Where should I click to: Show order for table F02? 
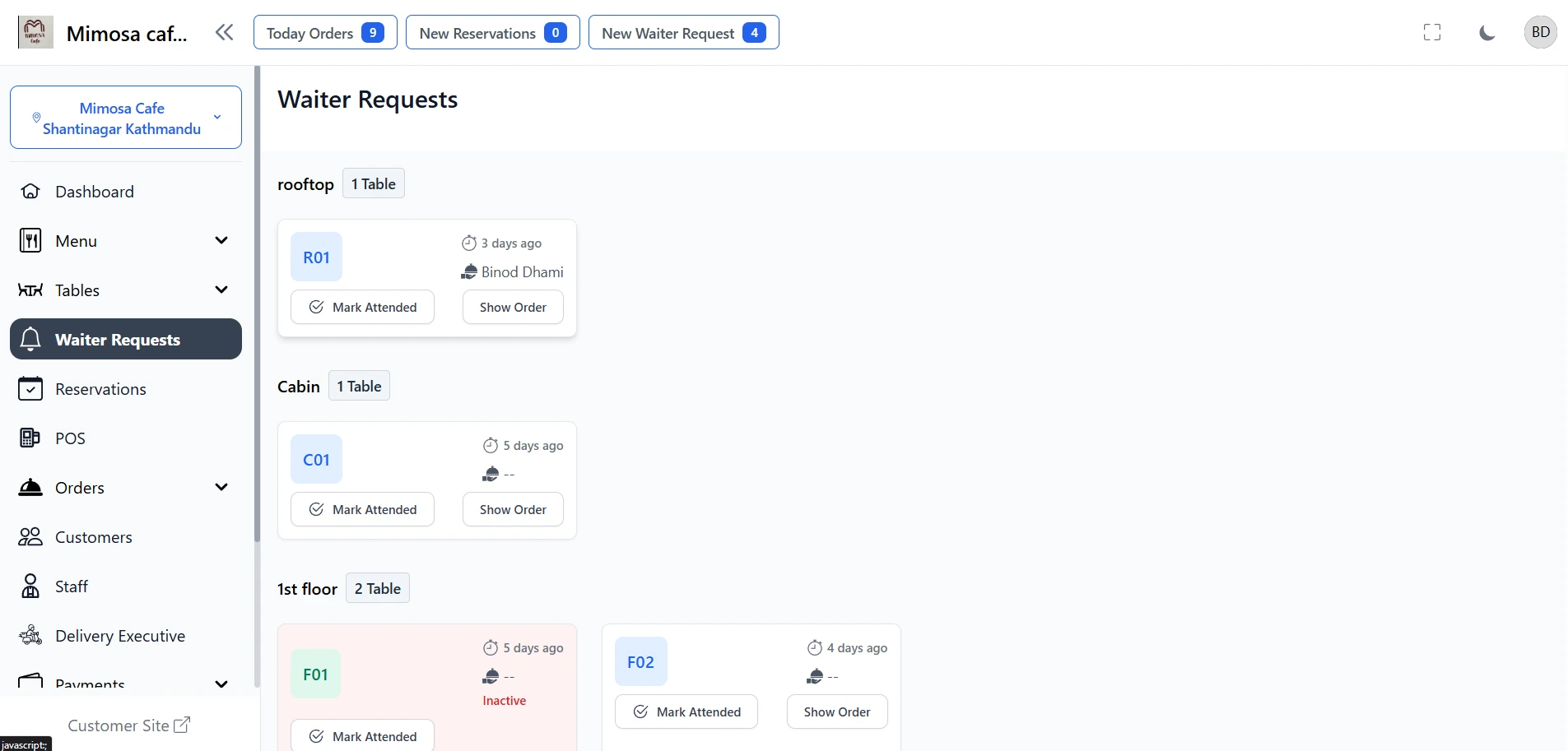(836, 712)
